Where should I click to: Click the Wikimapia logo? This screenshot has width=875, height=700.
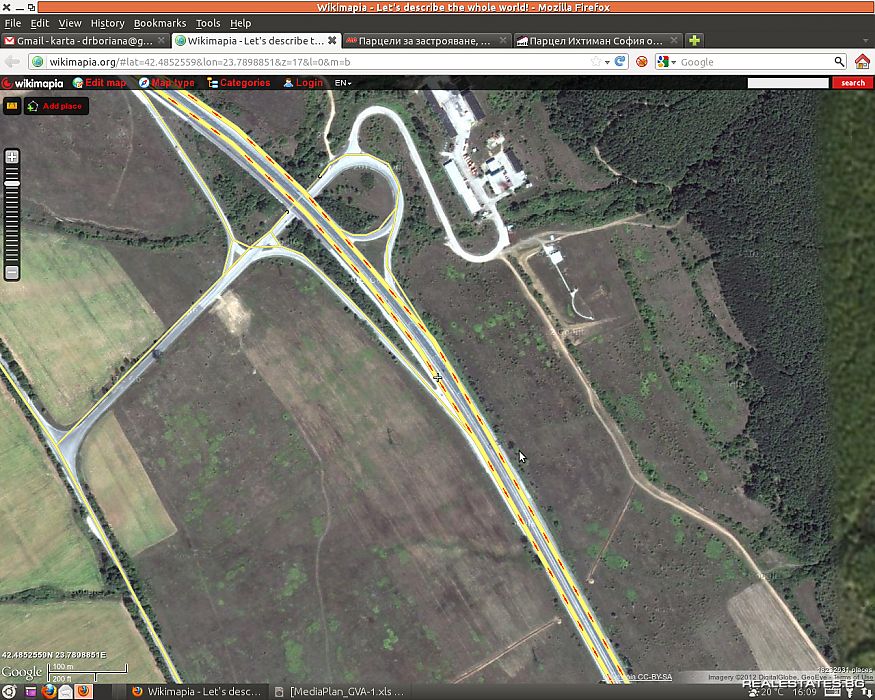coord(32,83)
